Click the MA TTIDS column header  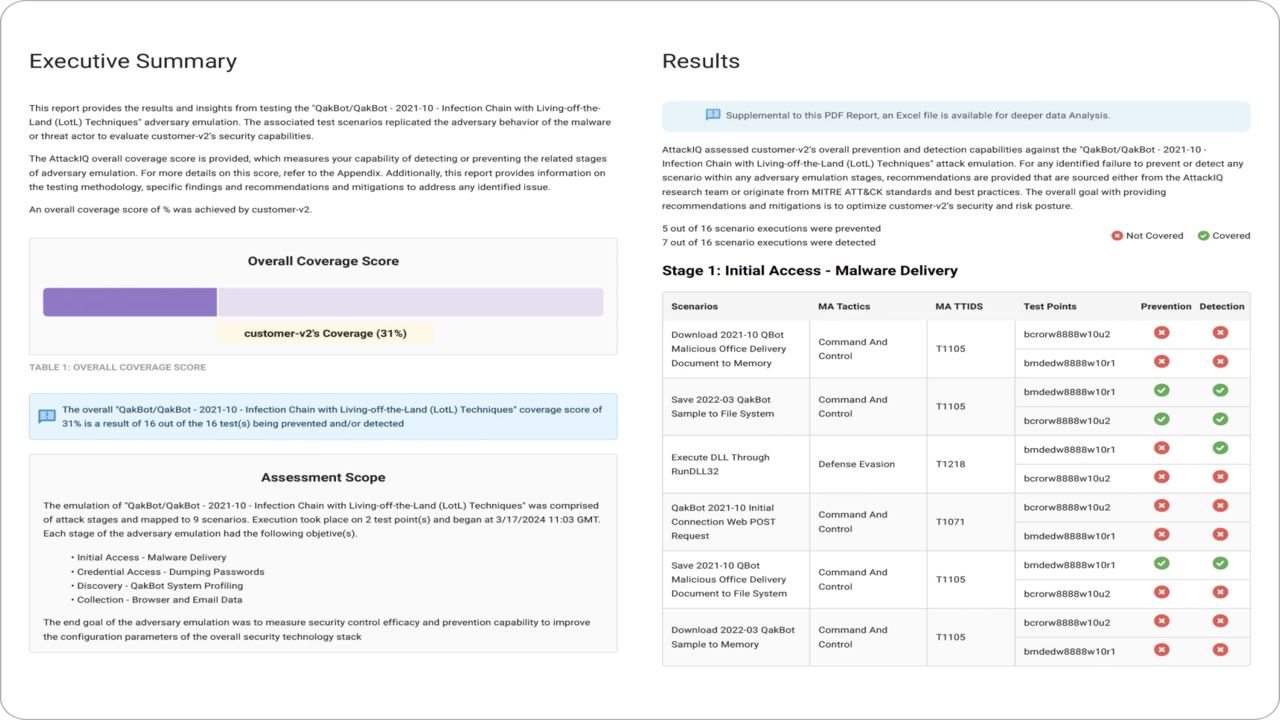pos(958,306)
